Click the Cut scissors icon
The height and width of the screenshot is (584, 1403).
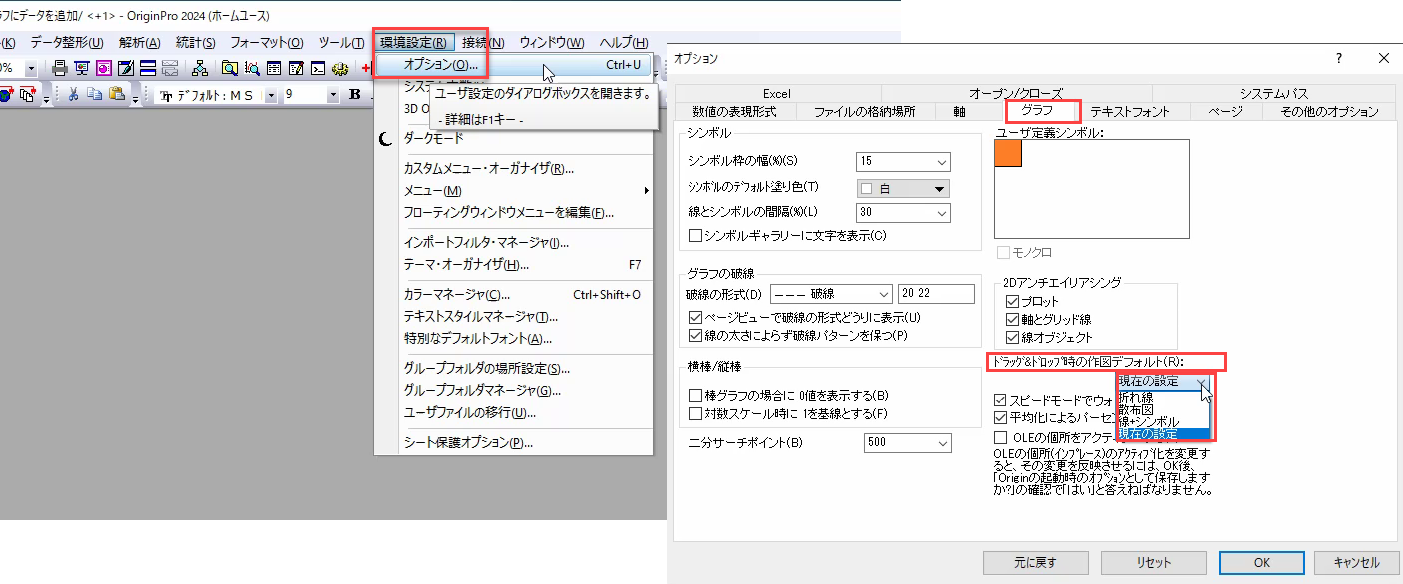click(73, 95)
